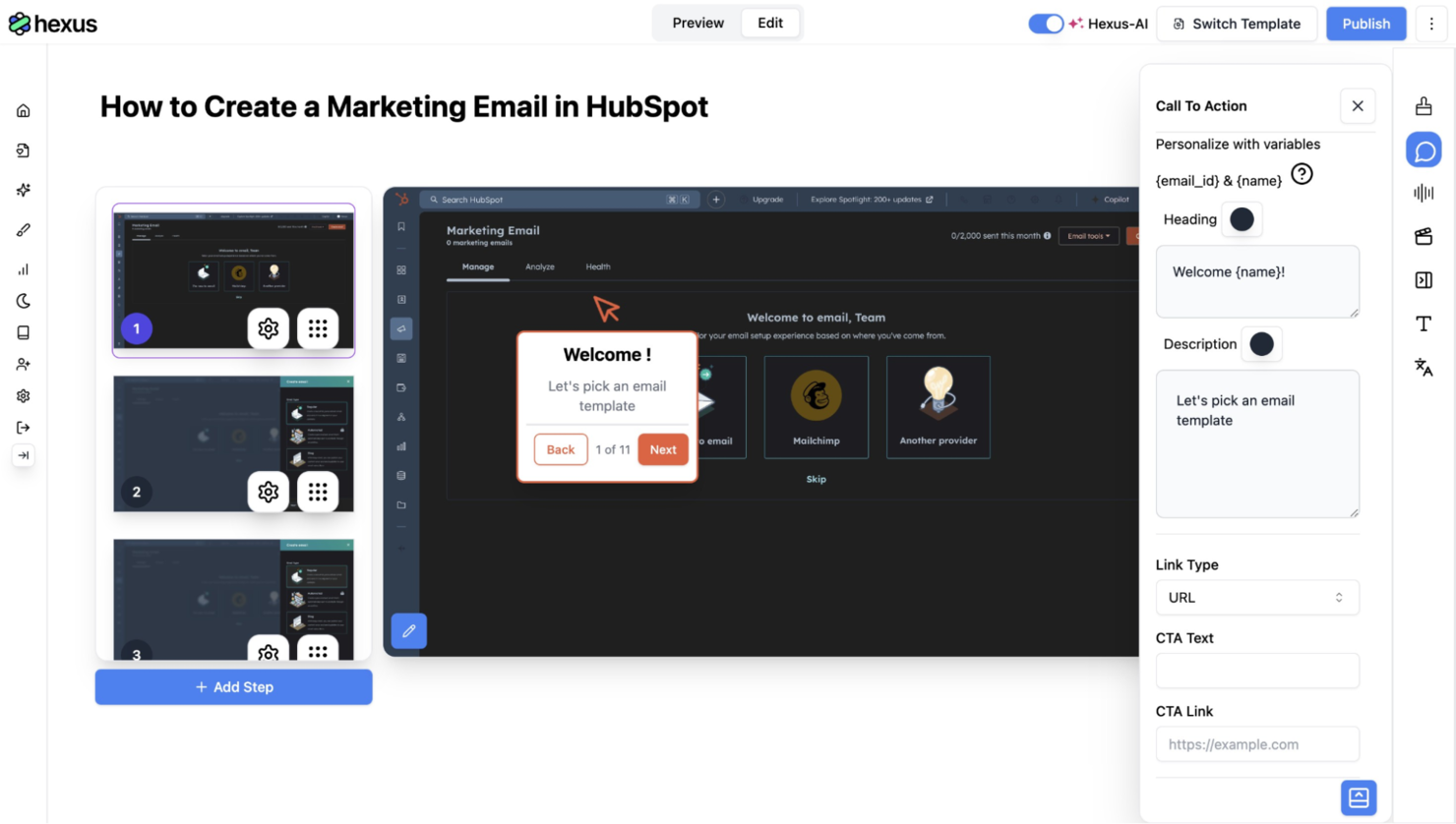1456x824 pixels.
Task: Select the step 2 thumbnail
Action: [233, 444]
